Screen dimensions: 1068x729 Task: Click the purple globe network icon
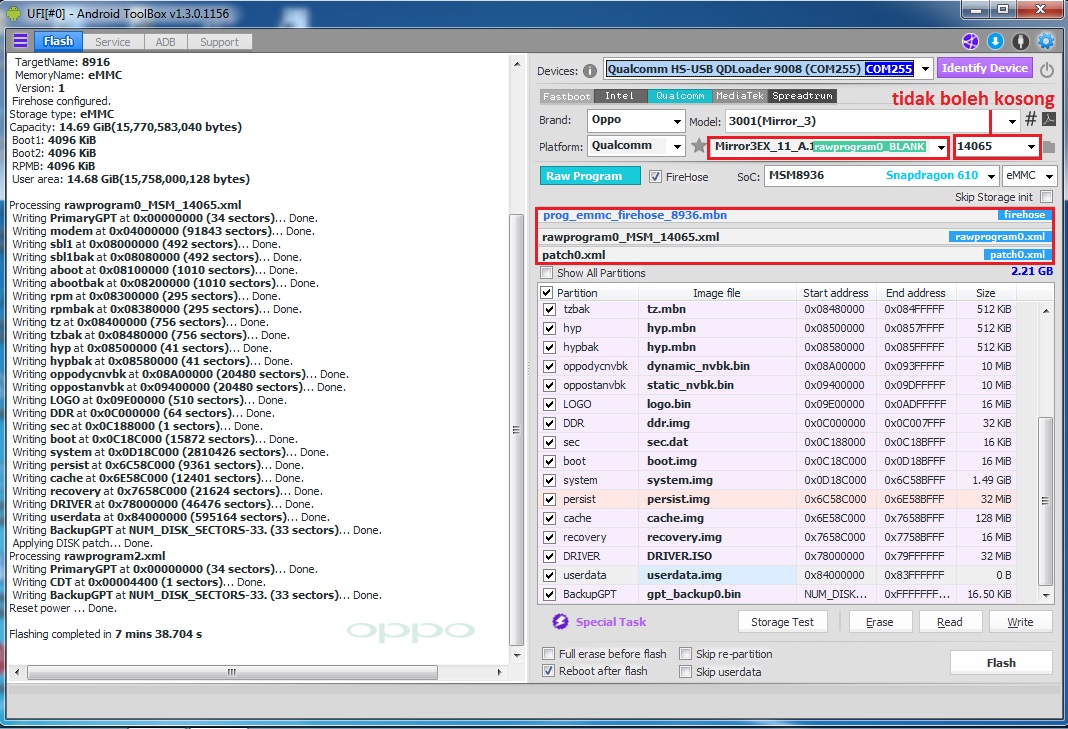click(x=970, y=42)
